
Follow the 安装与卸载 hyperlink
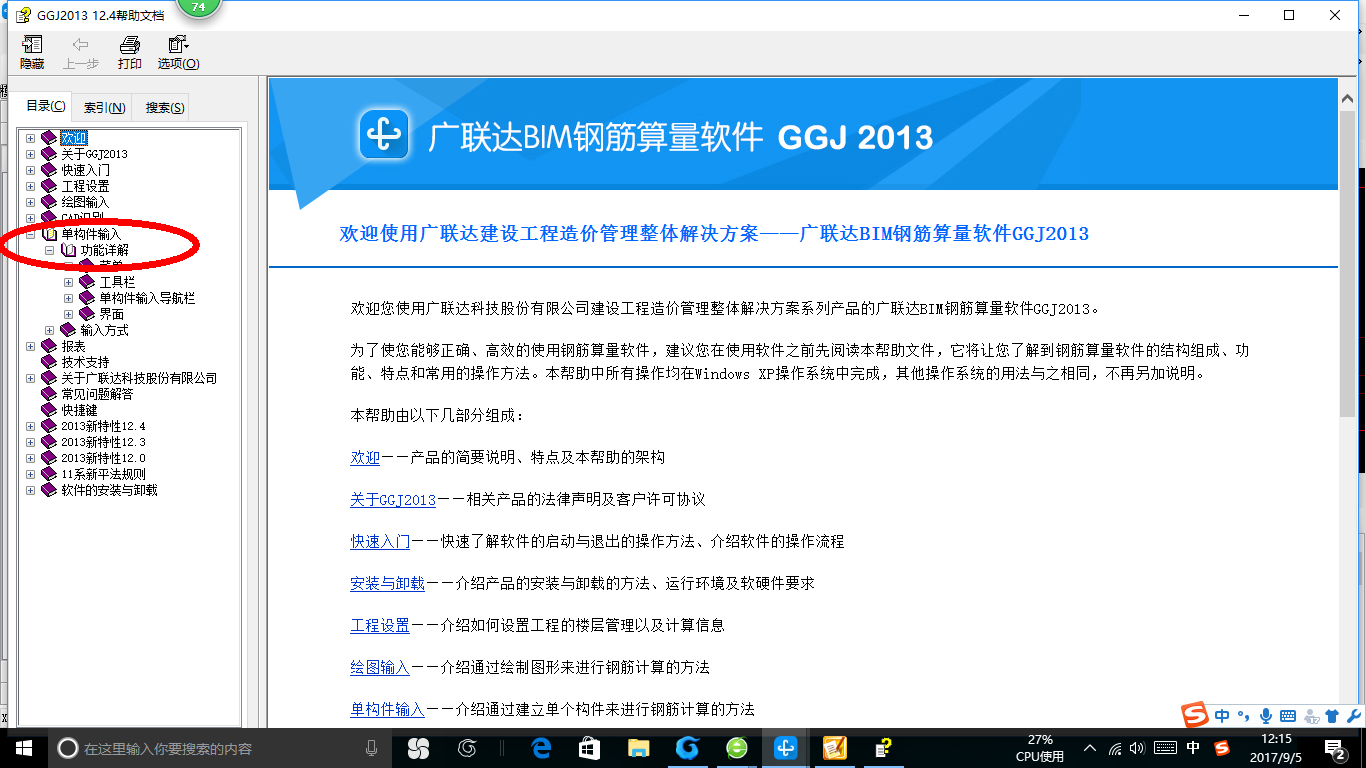(x=387, y=583)
